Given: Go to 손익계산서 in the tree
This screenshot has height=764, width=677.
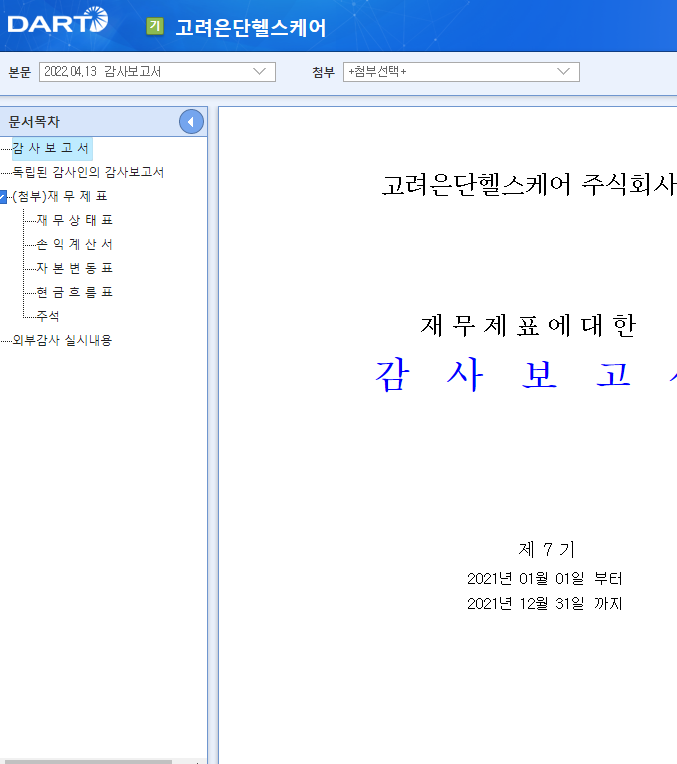Looking at the screenshot, I should point(75,244).
